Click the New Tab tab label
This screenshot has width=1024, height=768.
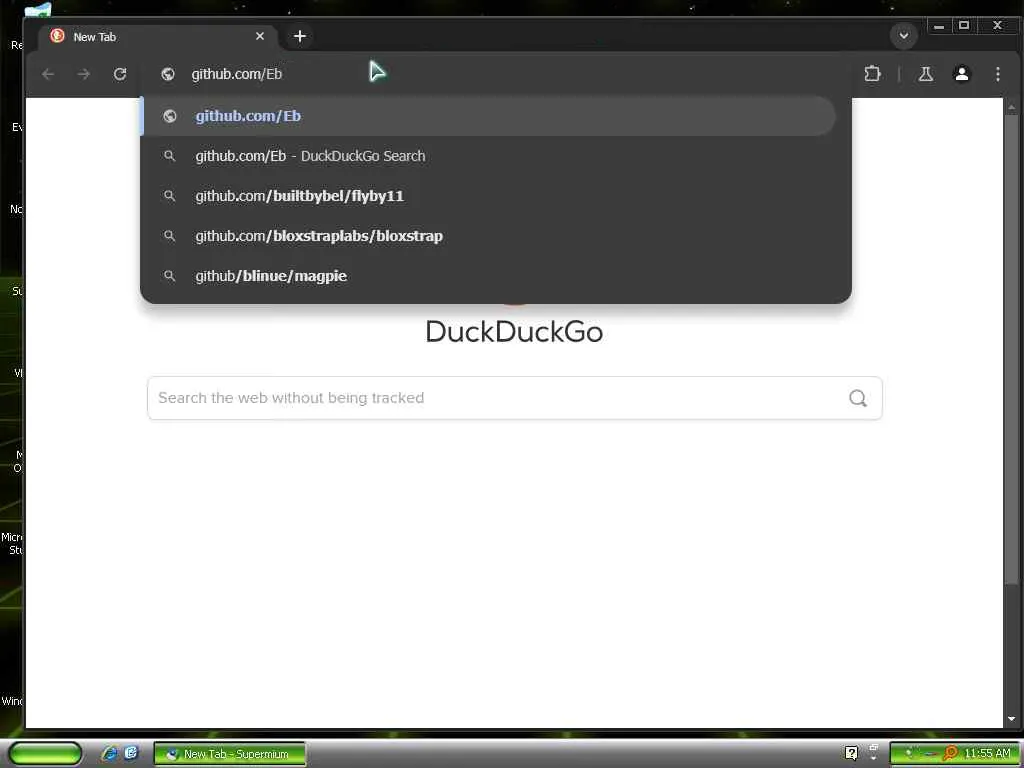pos(95,37)
